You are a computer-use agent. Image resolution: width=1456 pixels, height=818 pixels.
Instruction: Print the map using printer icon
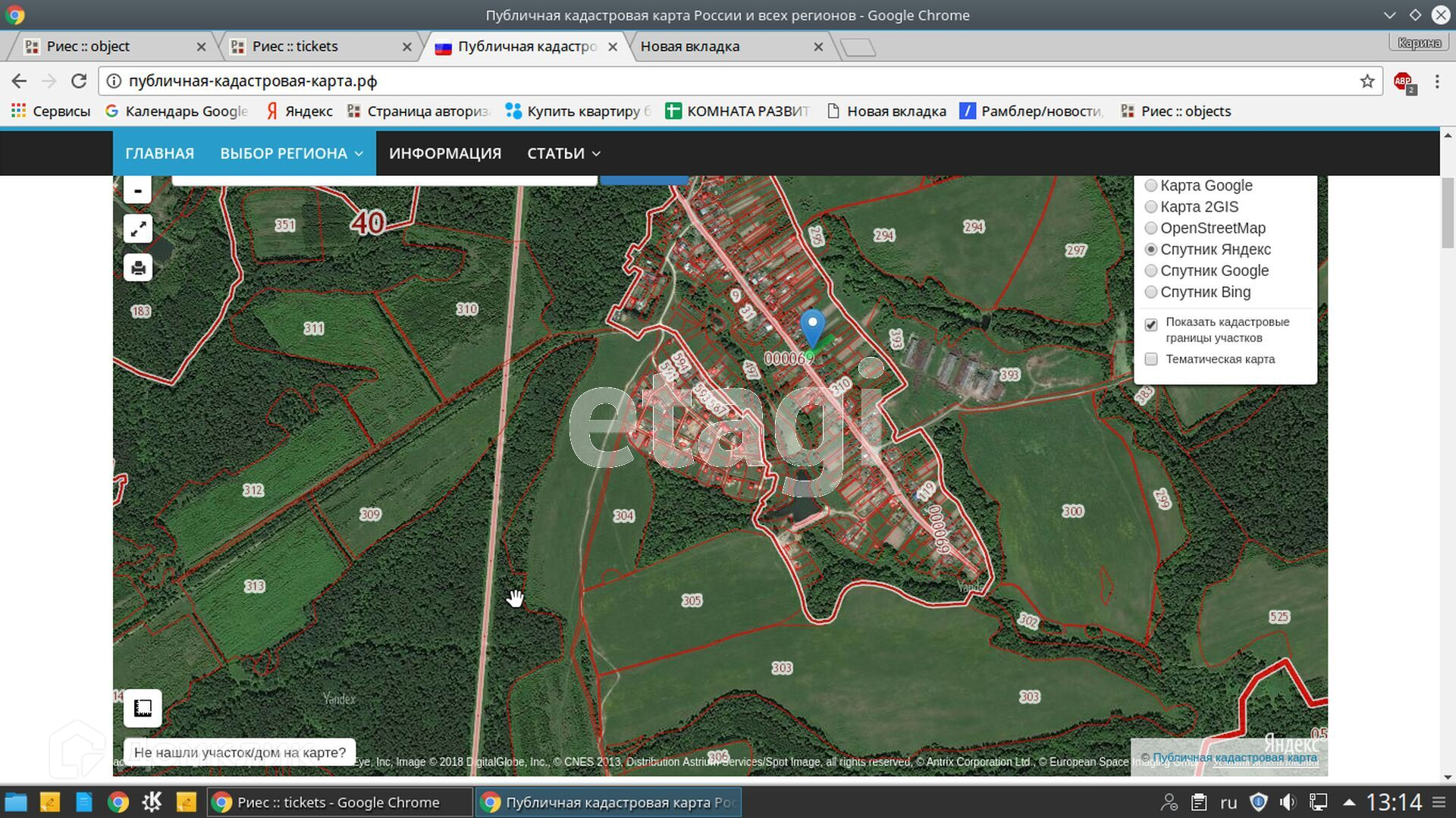[138, 268]
